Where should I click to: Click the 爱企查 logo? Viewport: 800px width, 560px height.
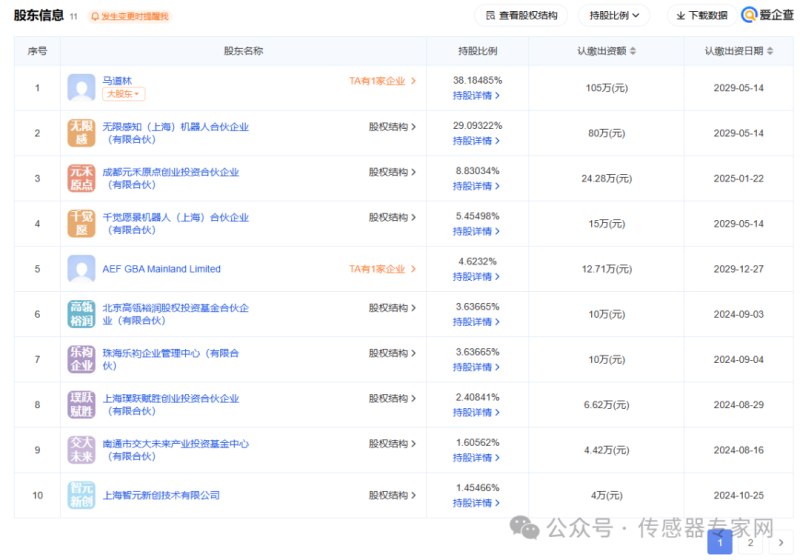(767, 16)
